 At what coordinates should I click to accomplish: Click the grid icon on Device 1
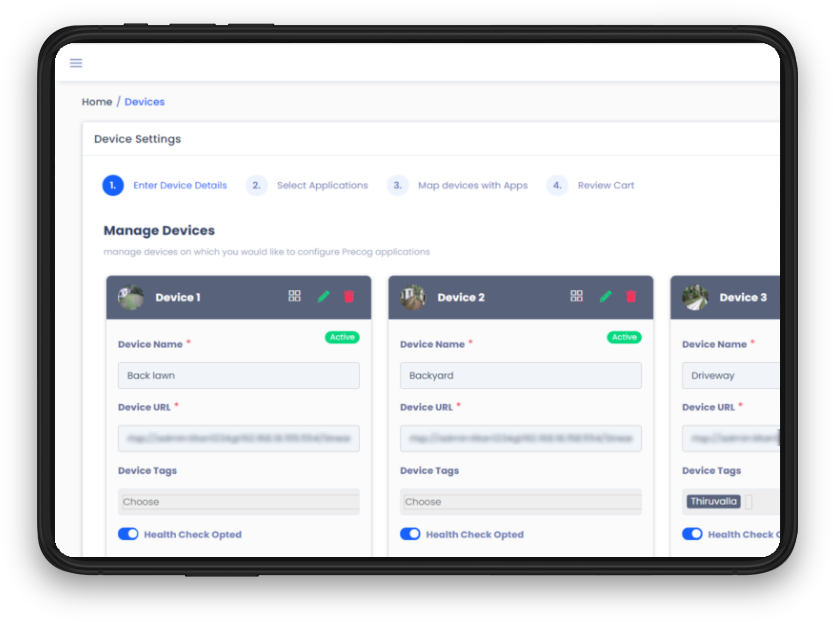294,296
